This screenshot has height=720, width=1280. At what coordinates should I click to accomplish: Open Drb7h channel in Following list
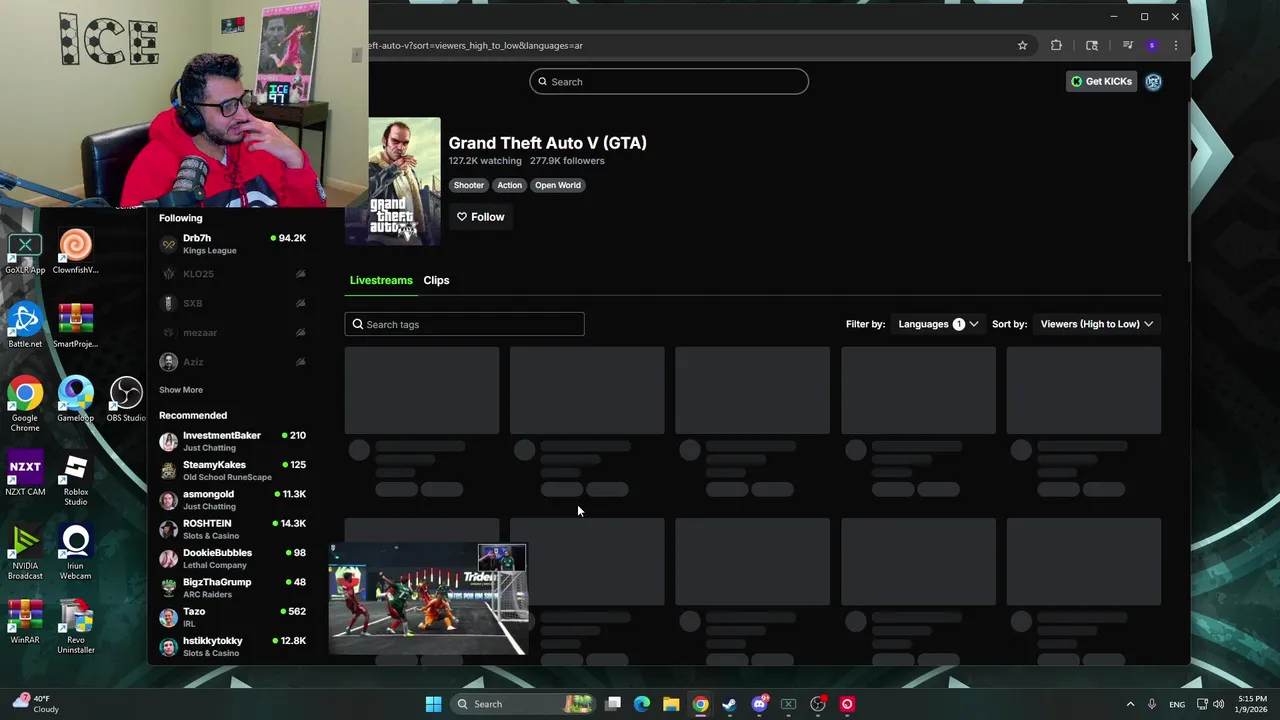point(232,244)
